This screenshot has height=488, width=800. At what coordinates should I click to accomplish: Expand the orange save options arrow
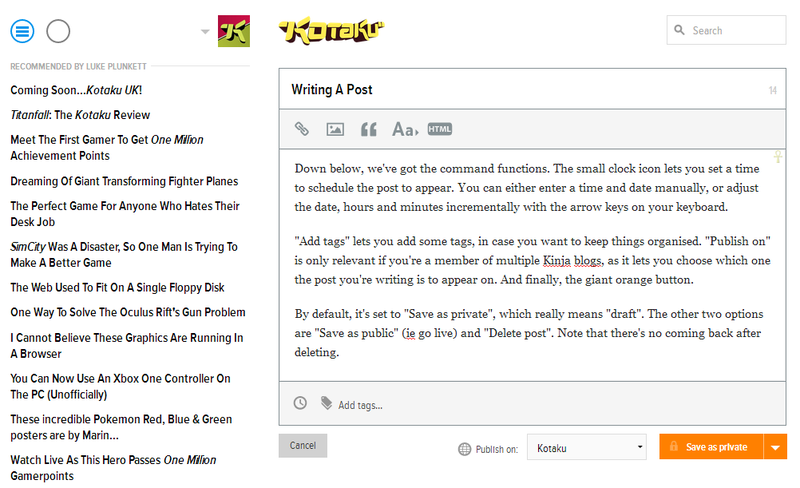[776, 447]
